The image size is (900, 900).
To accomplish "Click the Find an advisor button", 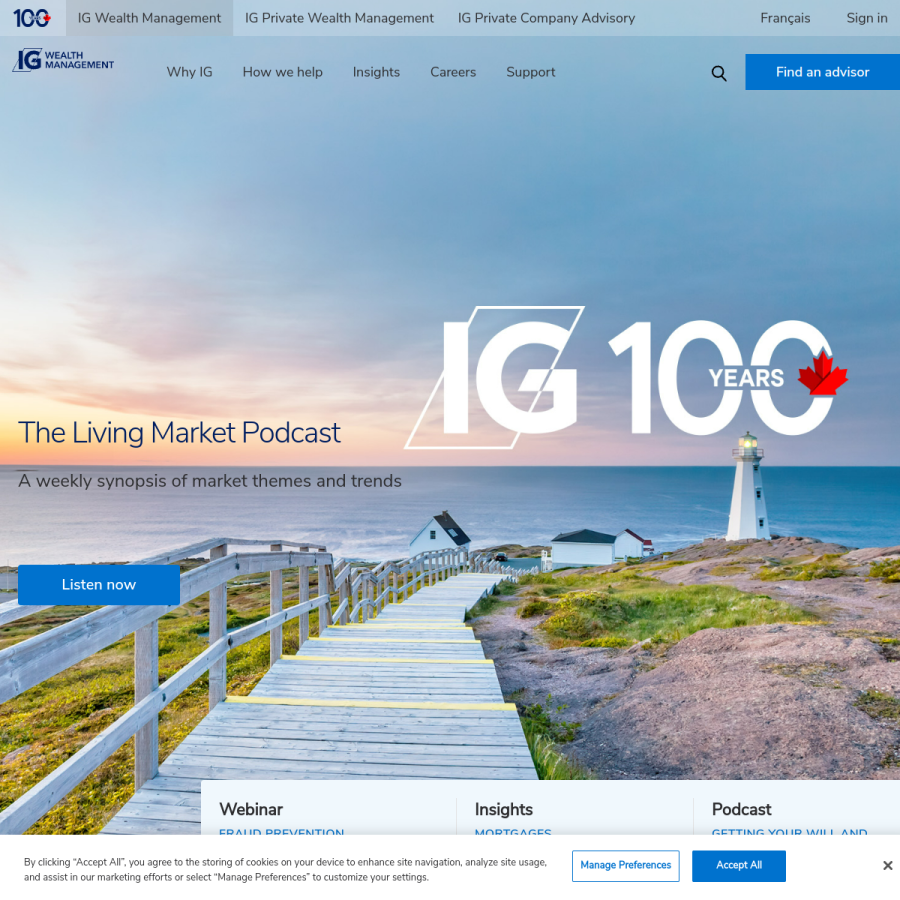I will tap(822, 72).
